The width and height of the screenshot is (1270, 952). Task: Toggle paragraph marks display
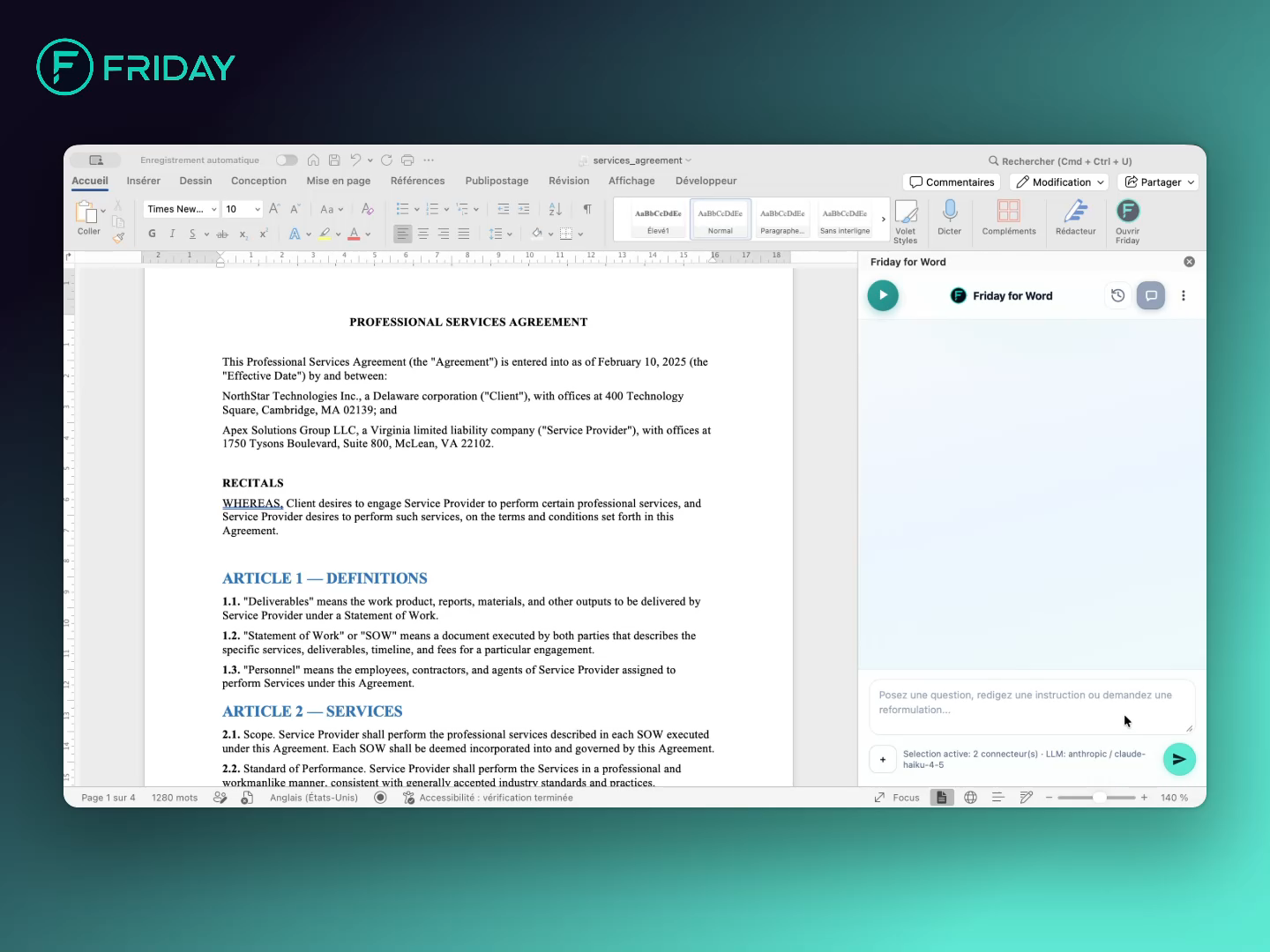click(x=587, y=209)
